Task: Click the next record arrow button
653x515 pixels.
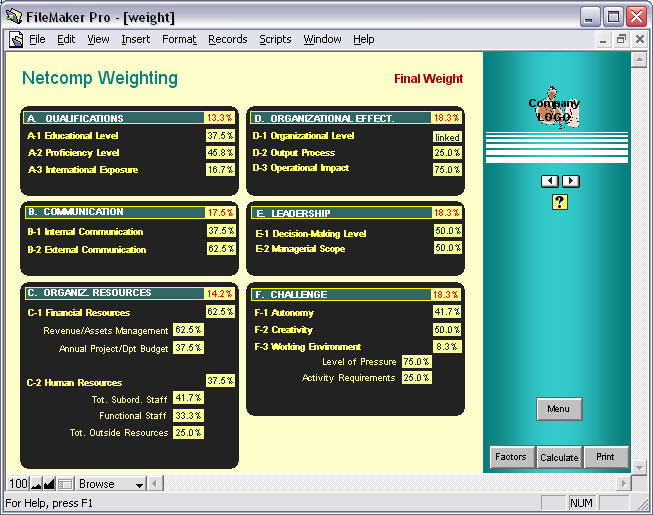Action: [x=570, y=181]
